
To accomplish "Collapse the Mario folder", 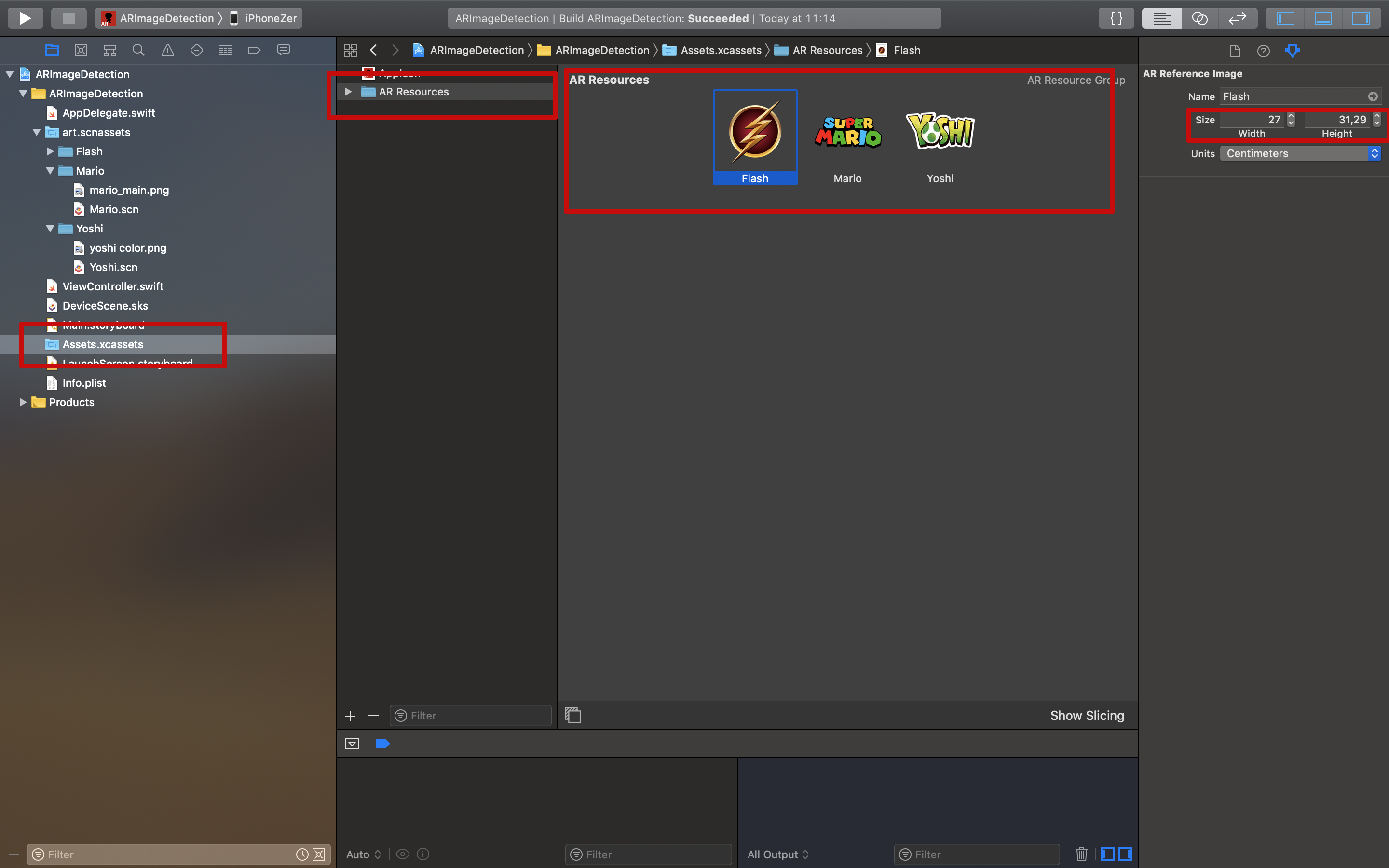I will 50,171.
